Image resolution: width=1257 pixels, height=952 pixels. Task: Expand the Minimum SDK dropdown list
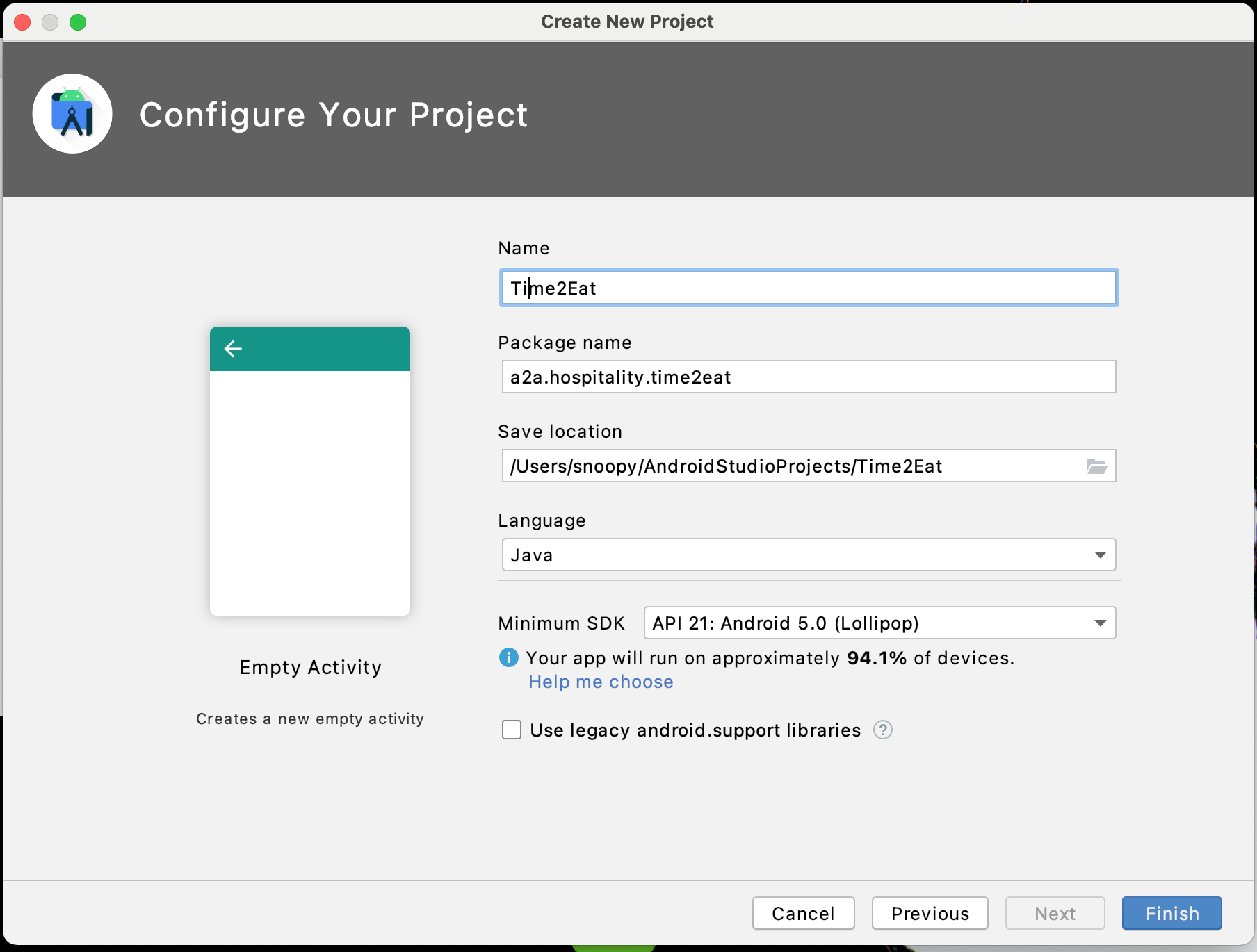click(x=879, y=623)
